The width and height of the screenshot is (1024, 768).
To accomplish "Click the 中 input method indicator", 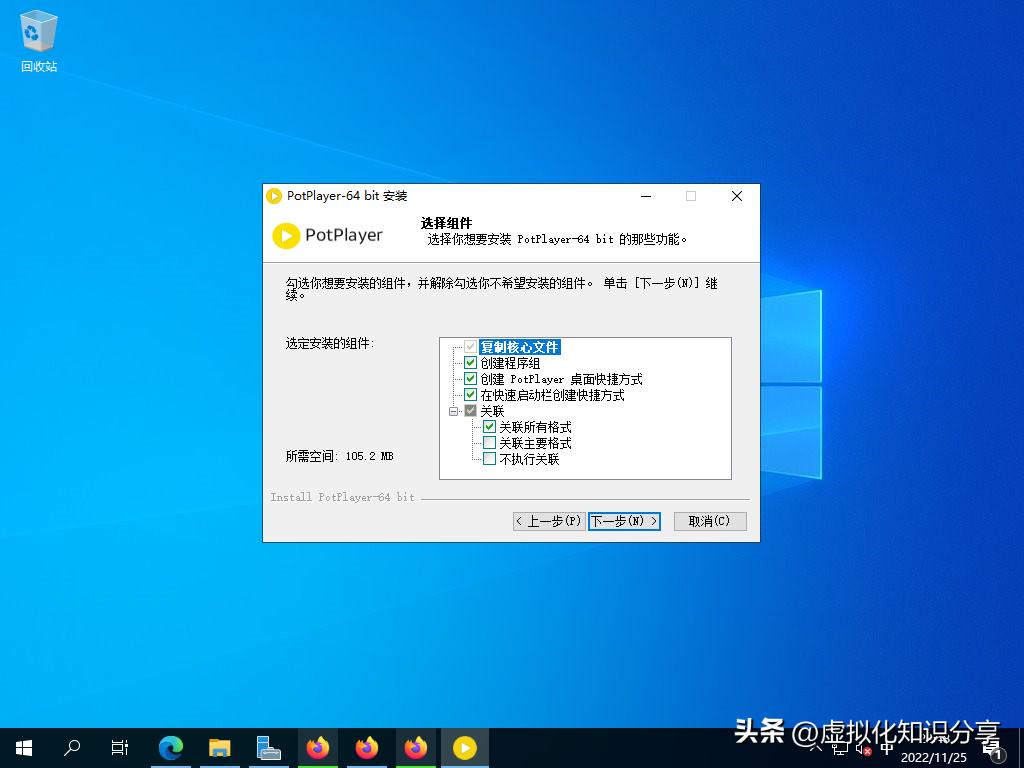I will click(888, 748).
